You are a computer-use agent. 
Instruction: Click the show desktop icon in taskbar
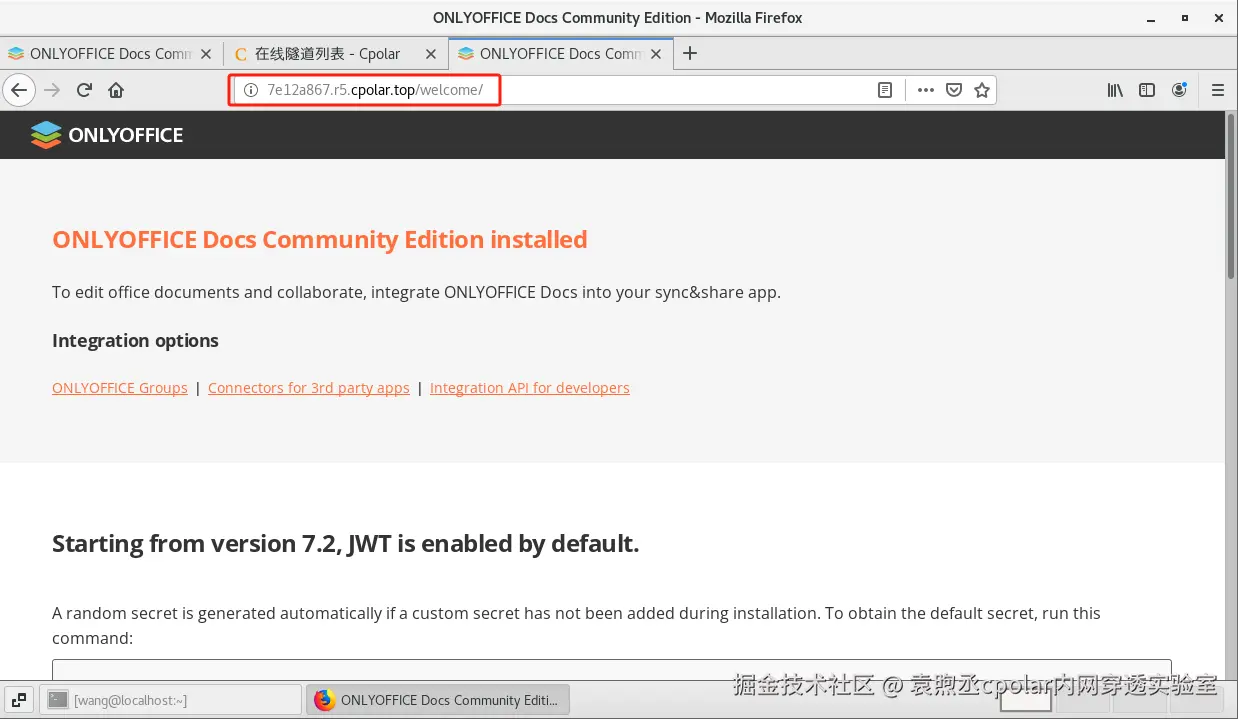click(19, 700)
